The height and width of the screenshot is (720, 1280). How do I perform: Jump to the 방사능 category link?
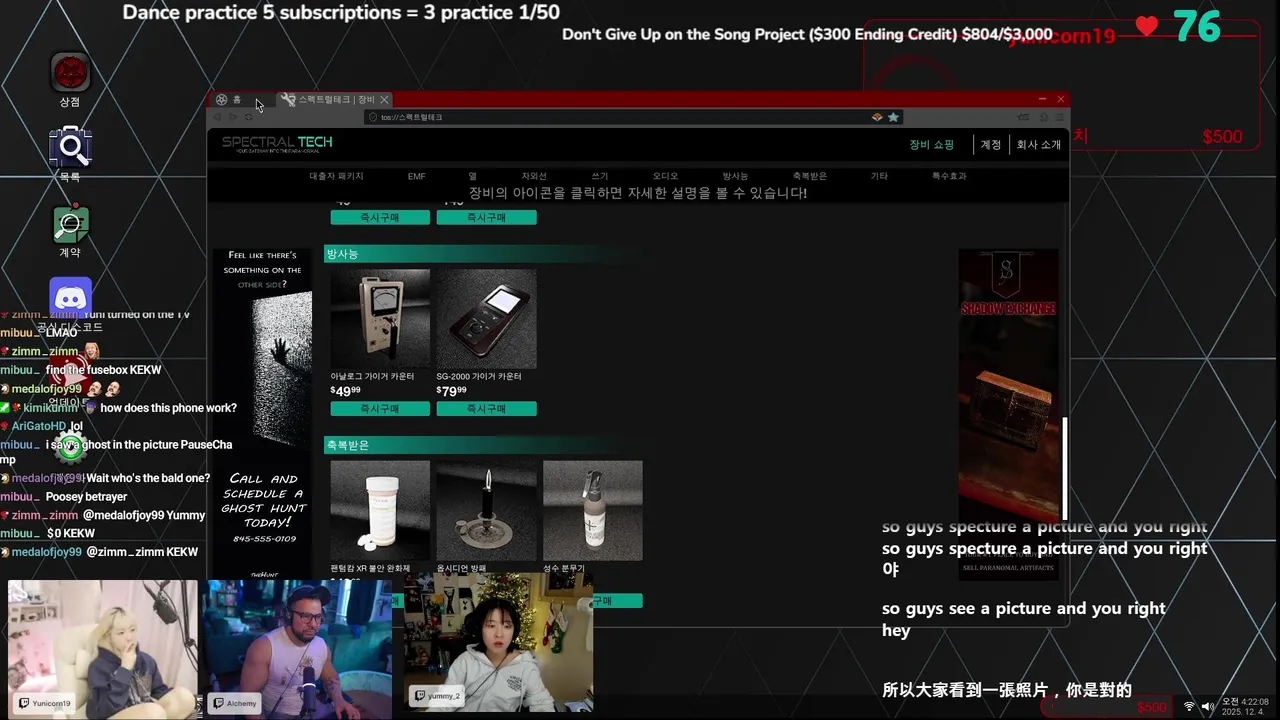pyautogui.click(x=735, y=176)
